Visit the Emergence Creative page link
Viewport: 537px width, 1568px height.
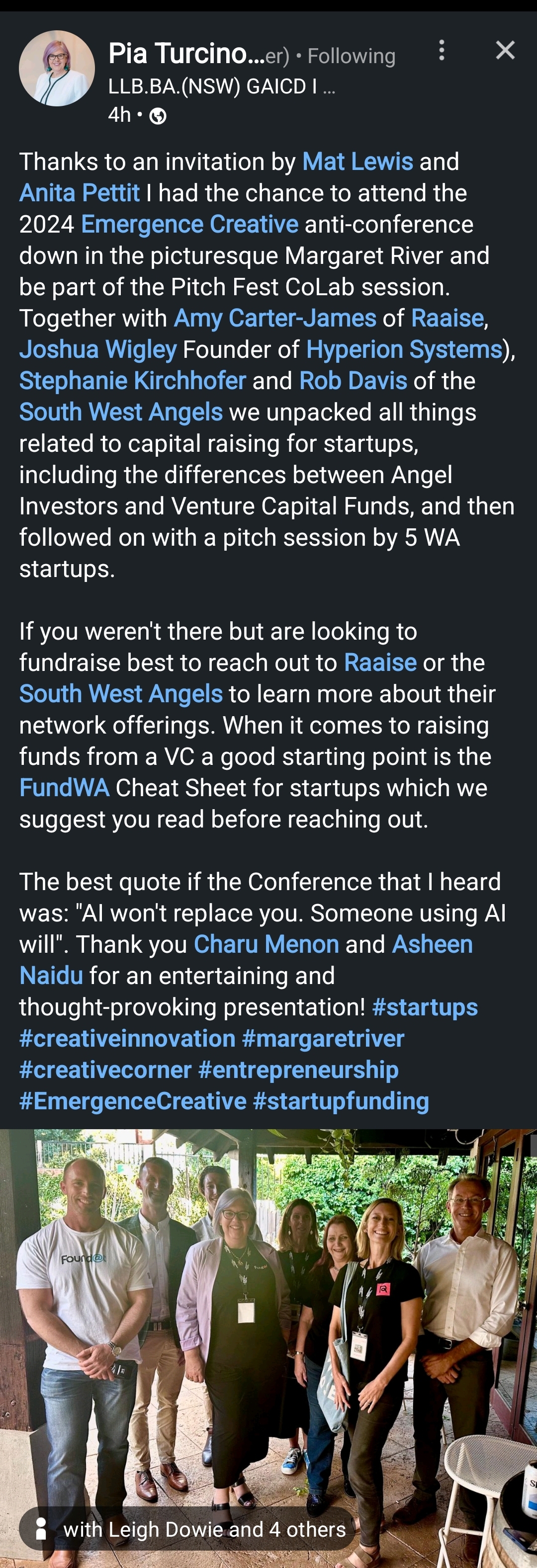189,225
